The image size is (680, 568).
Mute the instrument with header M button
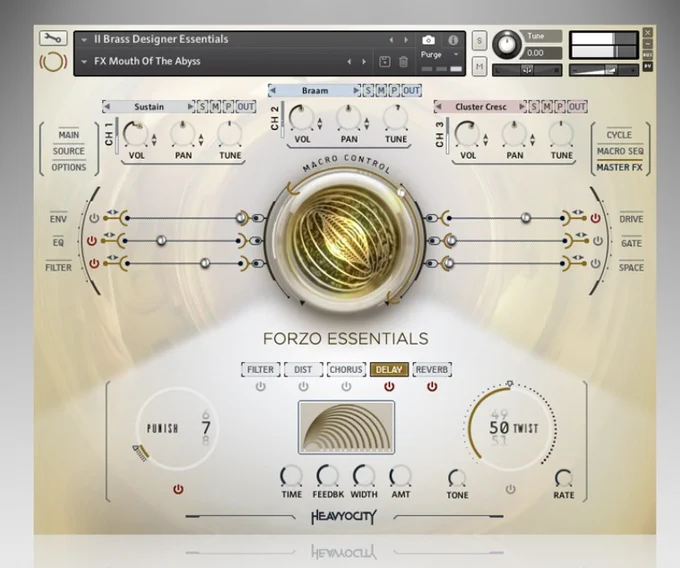(479, 67)
